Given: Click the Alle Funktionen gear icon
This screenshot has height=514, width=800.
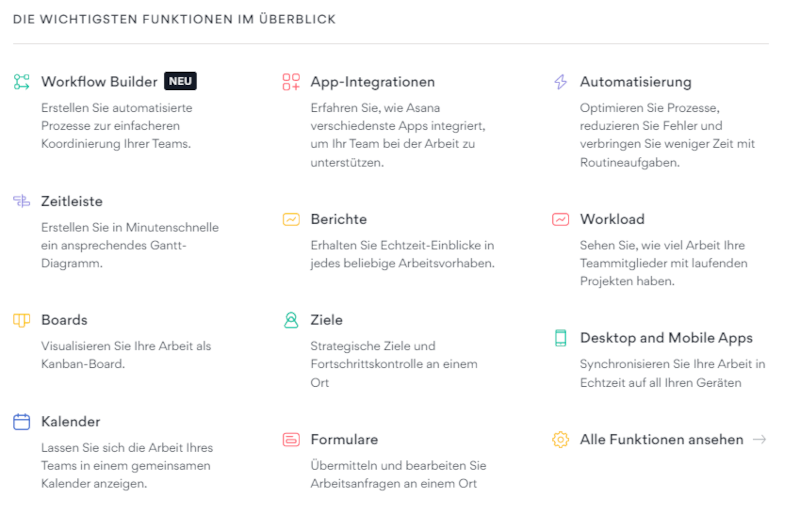Looking at the screenshot, I should point(560,439).
